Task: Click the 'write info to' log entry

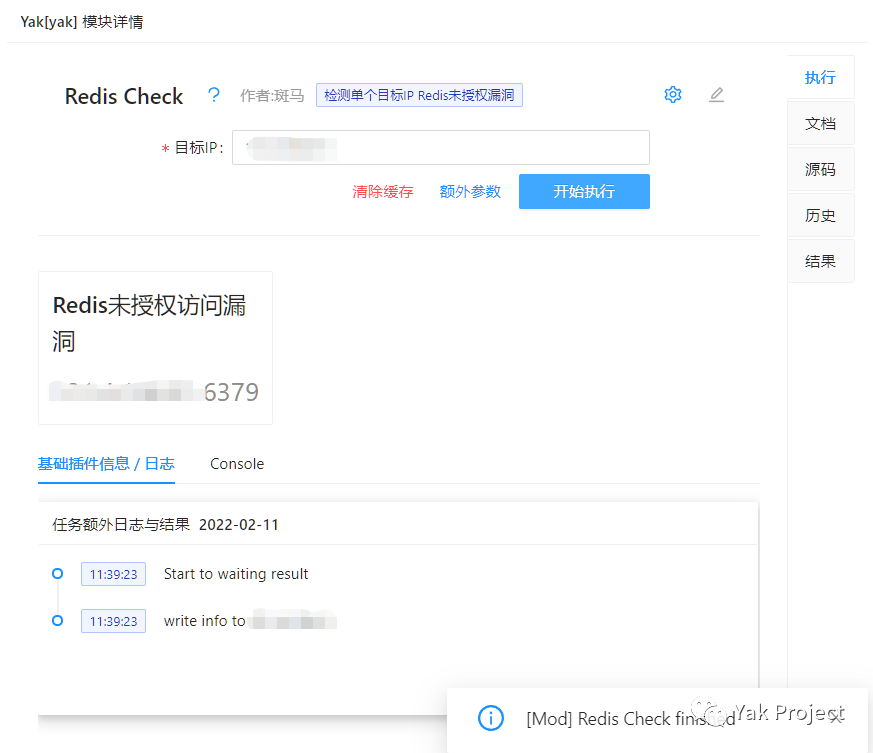Action: tap(204, 621)
